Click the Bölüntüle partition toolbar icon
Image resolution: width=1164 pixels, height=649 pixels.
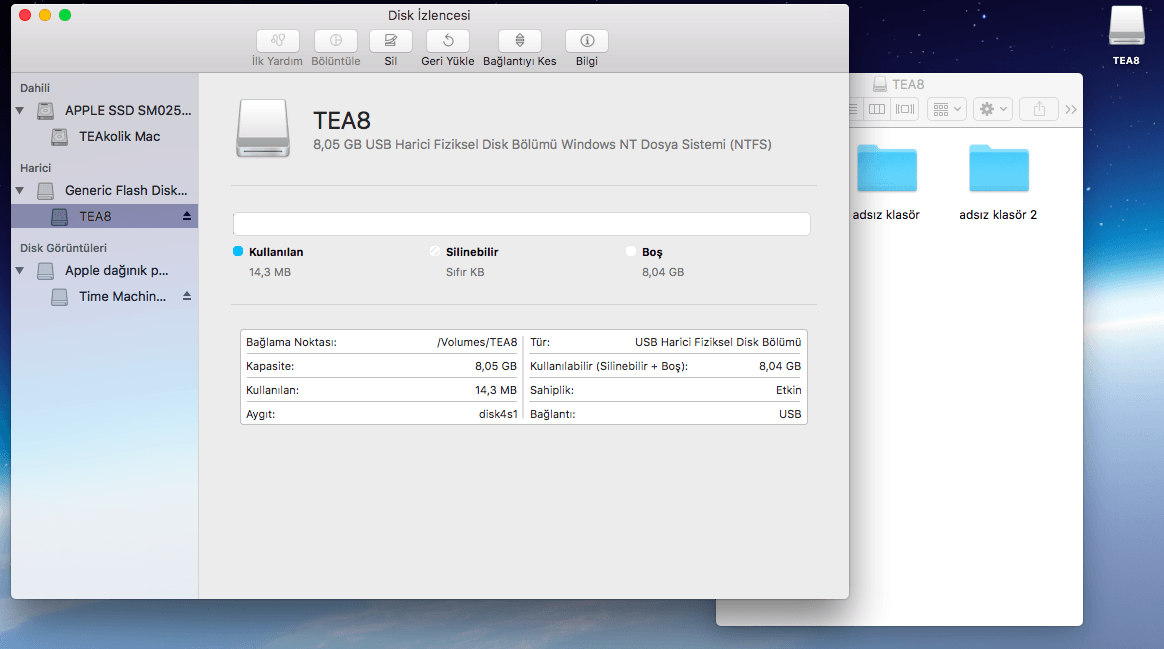[x=336, y=41]
